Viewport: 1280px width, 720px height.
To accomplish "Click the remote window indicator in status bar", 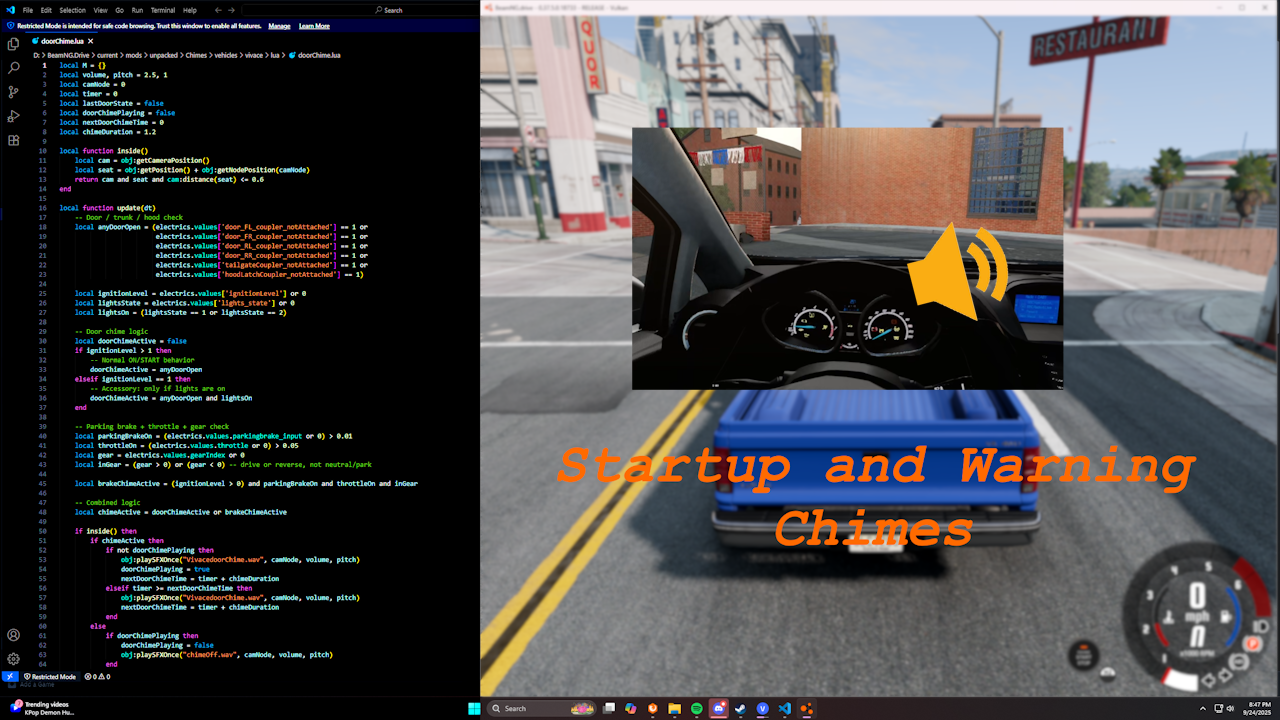I will [9, 677].
